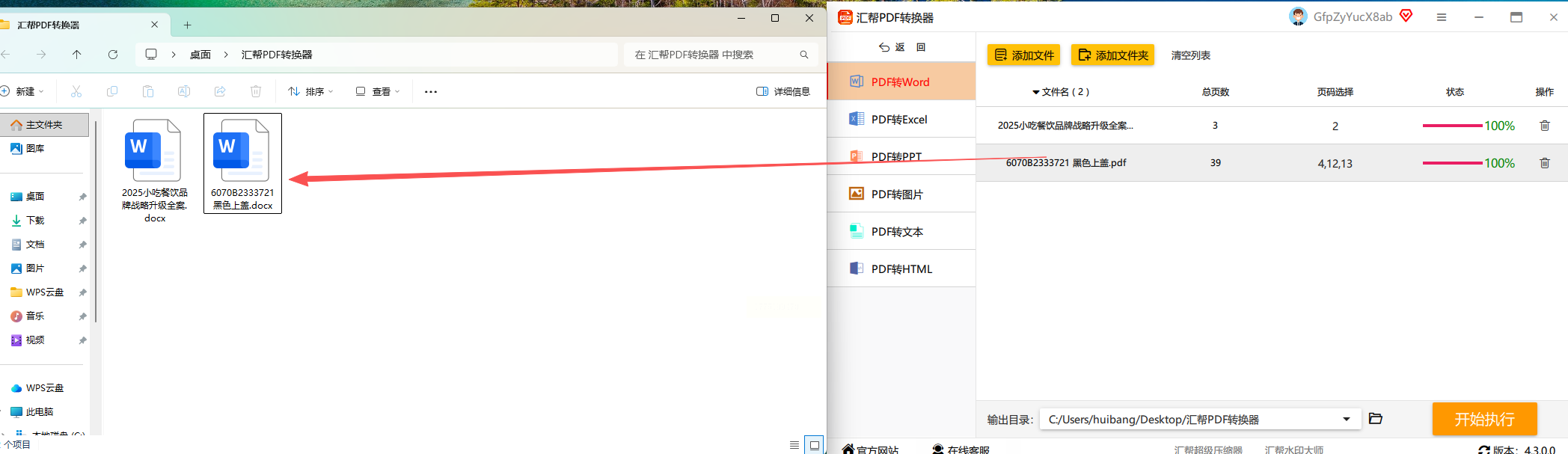1568x454 pixels.
Task: Click the 新建 button in Explorer toolbar
Action: coord(22,91)
